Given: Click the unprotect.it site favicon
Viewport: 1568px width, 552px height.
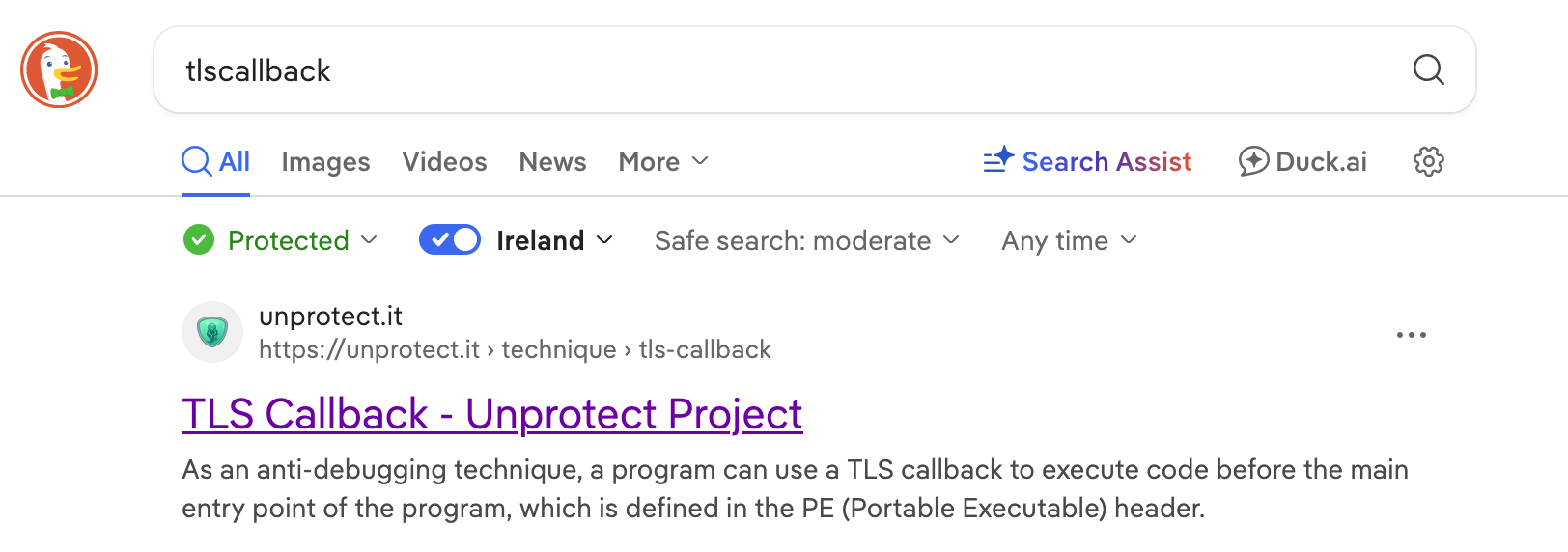Looking at the screenshot, I should click(212, 332).
